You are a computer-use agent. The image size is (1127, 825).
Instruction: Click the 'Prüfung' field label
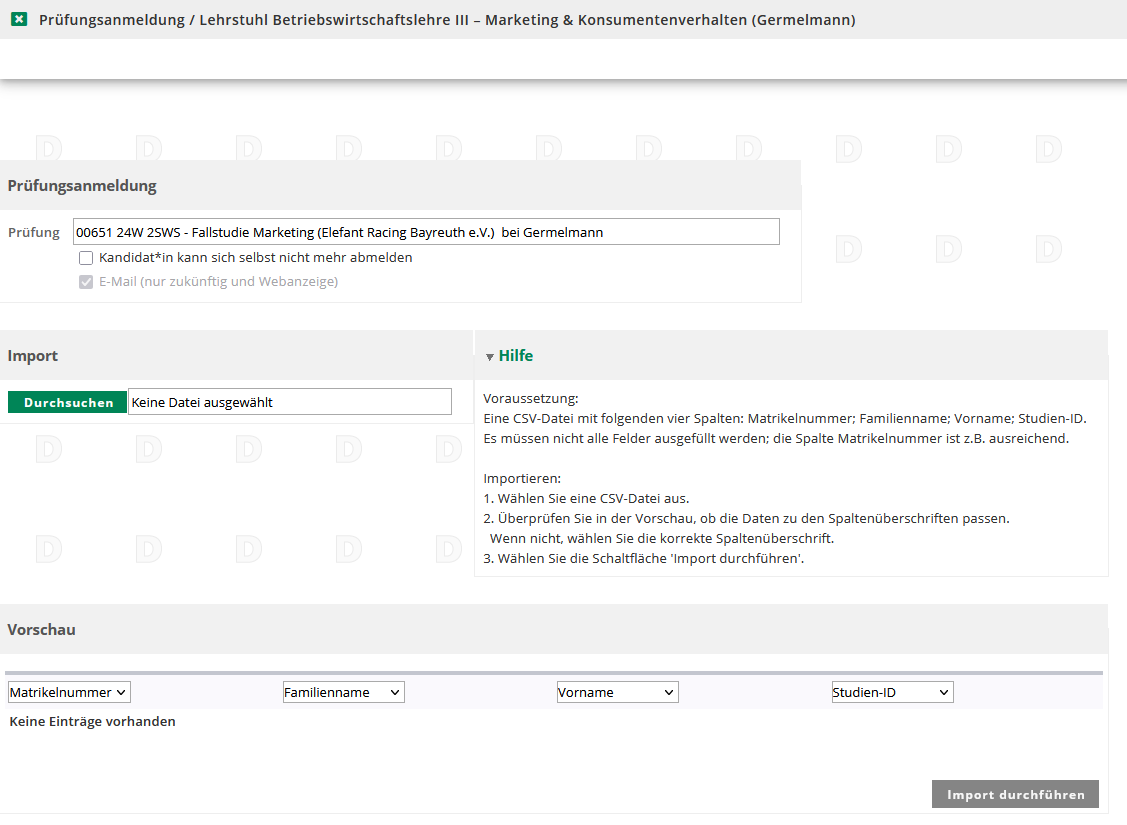point(34,232)
